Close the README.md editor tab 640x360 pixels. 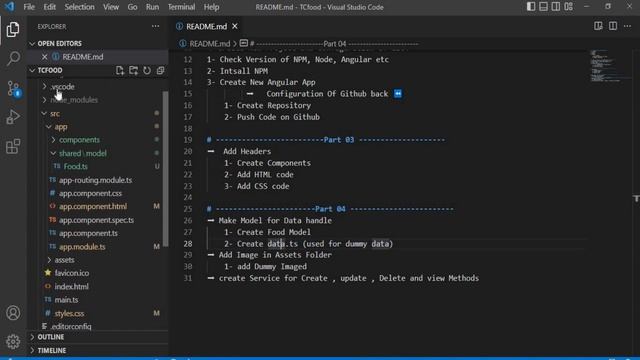[x=235, y=27]
